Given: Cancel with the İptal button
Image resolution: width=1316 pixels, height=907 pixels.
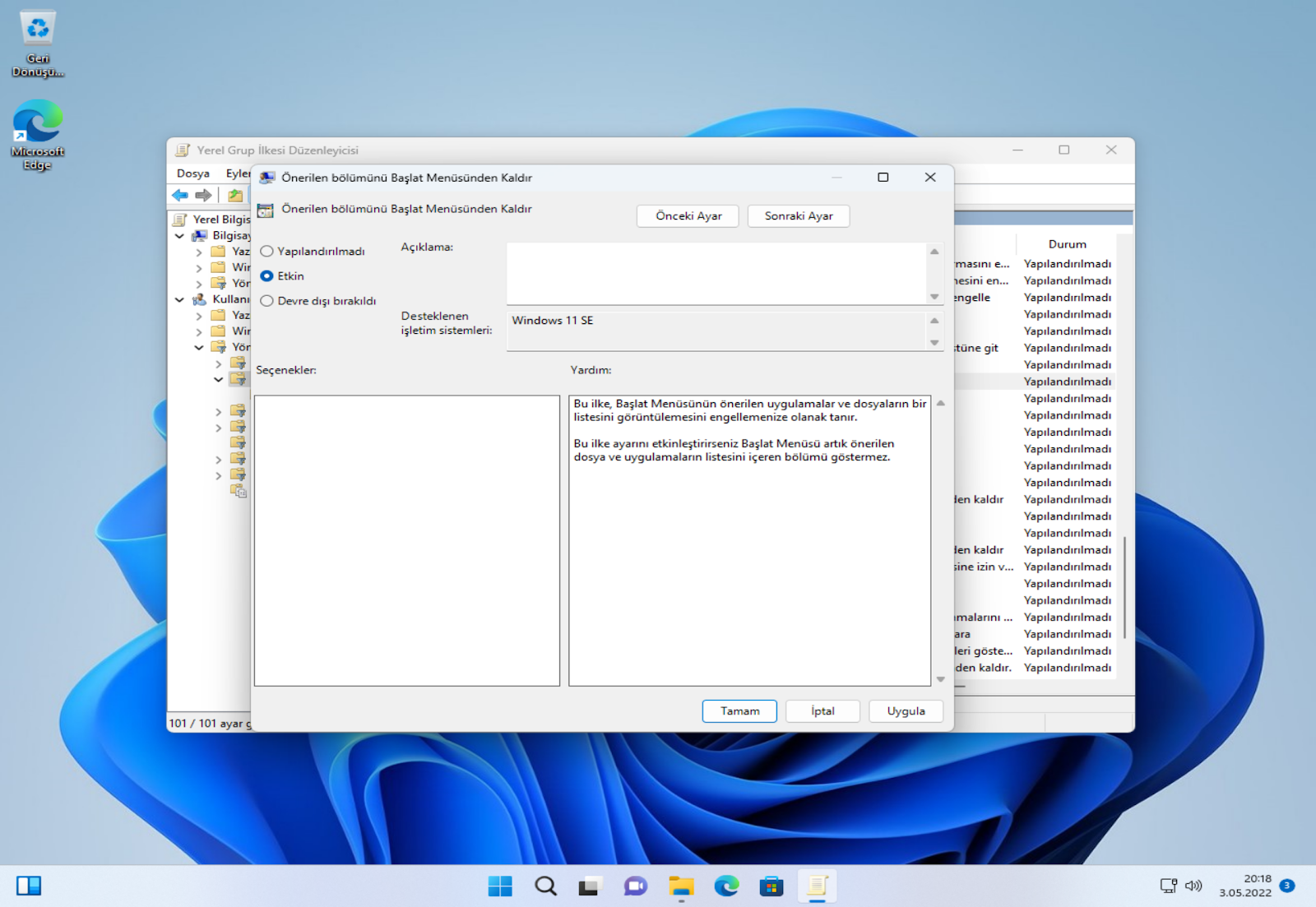Looking at the screenshot, I should [x=822, y=711].
